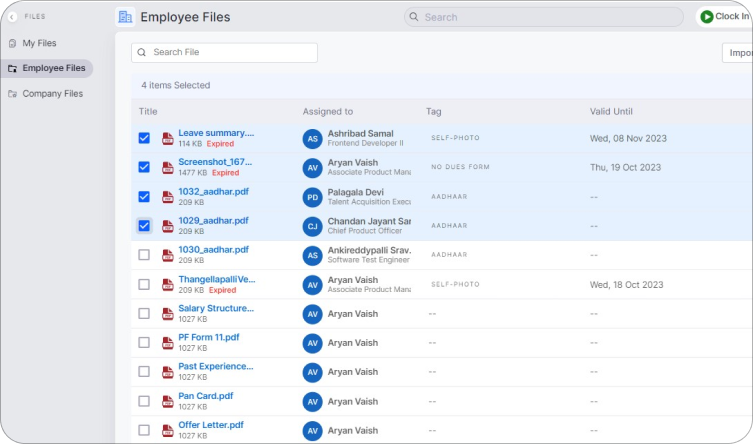The width and height of the screenshot is (753, 444).
Task: Click AV avatar in PF Form 11 row
Action: [313, 344]
